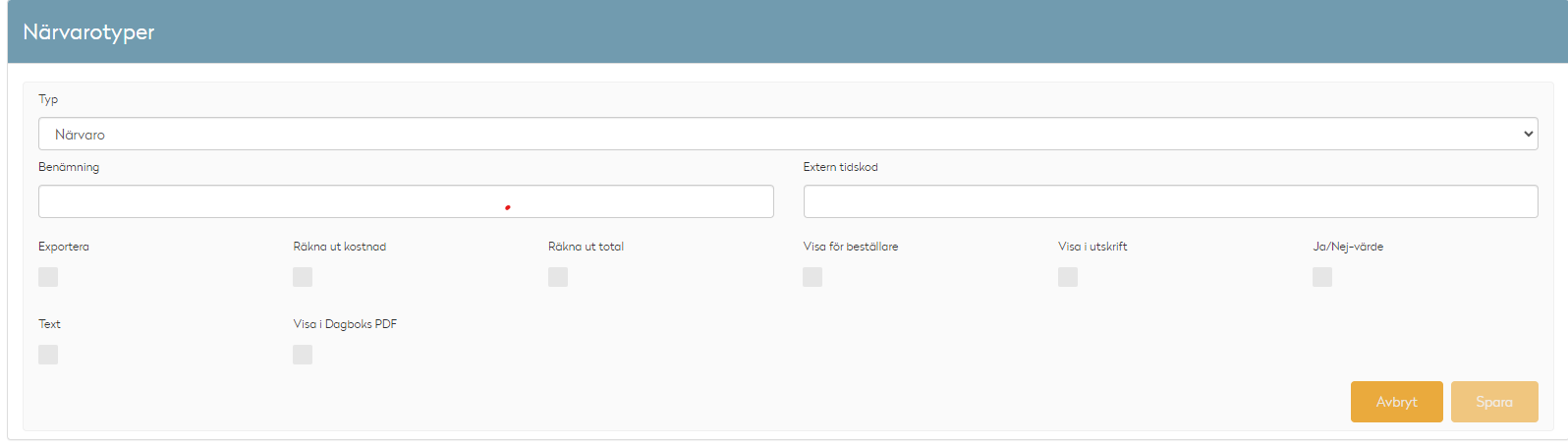This screenshot has height=445, width=1568.
Task: Enable the Exportera checkbox
Action: pyautogui.click(x=48, y=277)
